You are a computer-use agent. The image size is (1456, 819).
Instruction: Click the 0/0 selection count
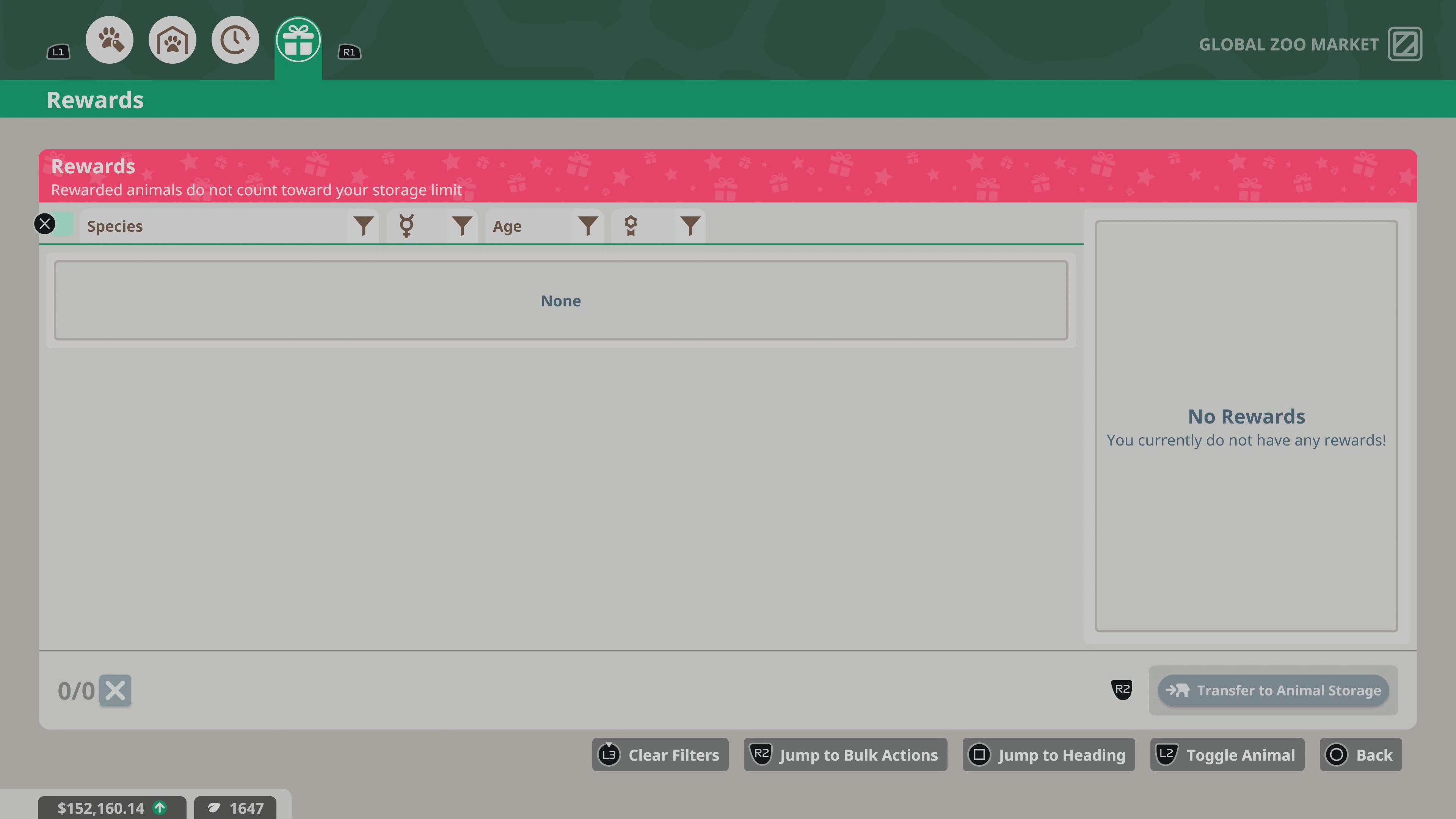click(x=76, y=691)
